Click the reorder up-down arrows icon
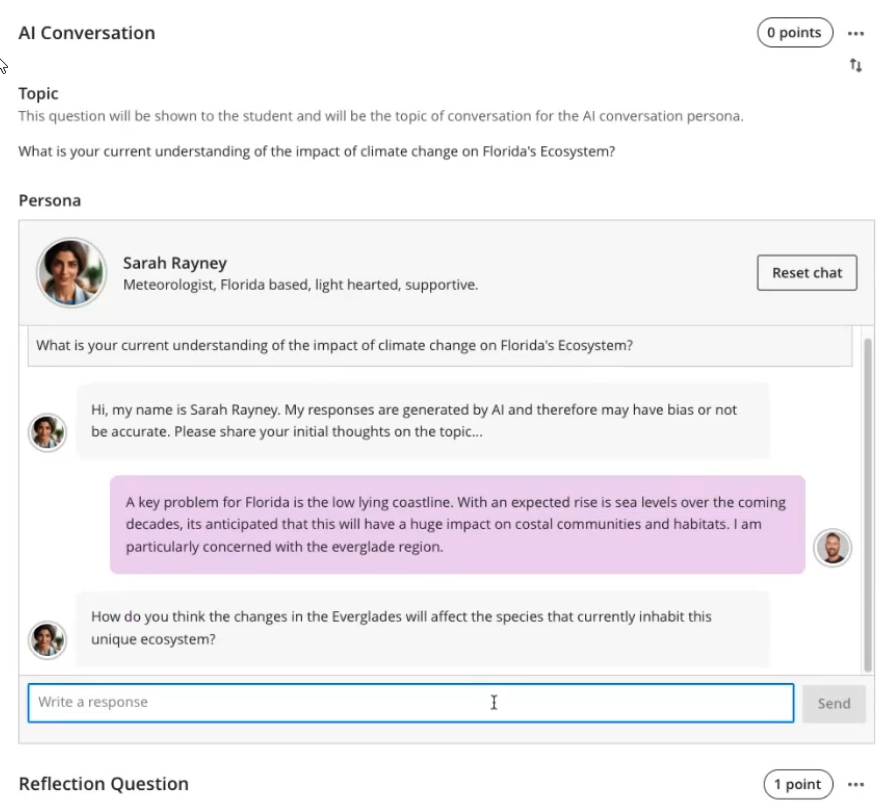The image size is (892, 812). pyautogui.click(x=856, y=65)
